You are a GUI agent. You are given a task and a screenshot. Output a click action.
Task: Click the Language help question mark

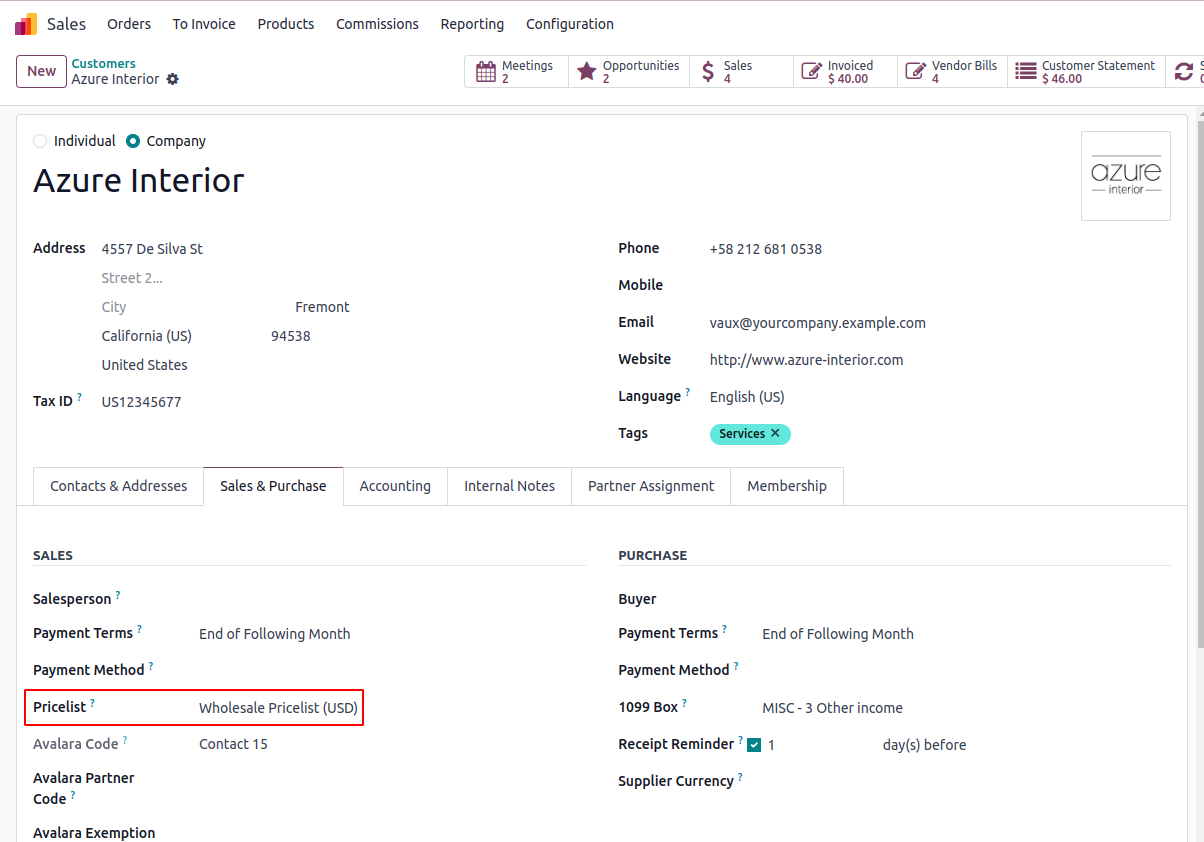[x=688, y=392]
